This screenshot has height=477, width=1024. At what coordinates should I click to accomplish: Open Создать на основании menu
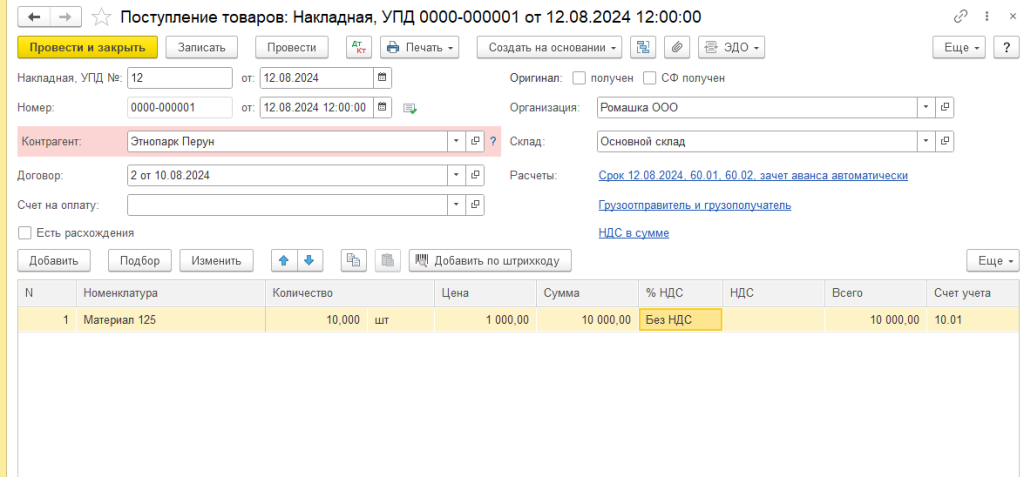click(549, 47)
